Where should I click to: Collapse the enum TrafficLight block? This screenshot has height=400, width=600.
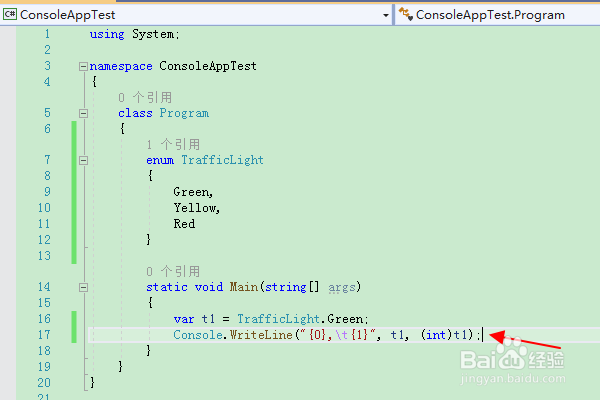pyautogui.click(x=83, y=160)
